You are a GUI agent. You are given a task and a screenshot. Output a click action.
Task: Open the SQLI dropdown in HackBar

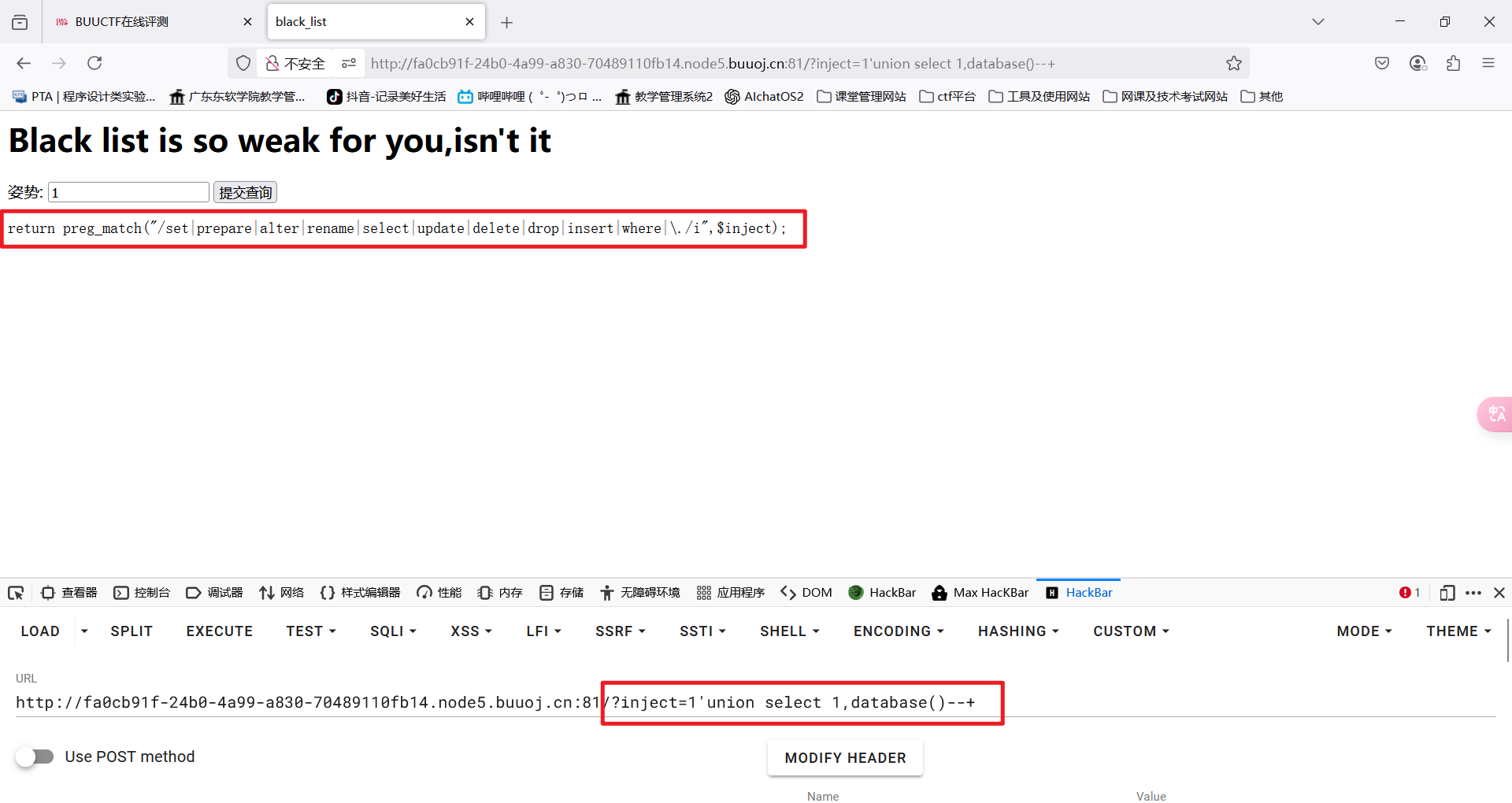point(392,631)
